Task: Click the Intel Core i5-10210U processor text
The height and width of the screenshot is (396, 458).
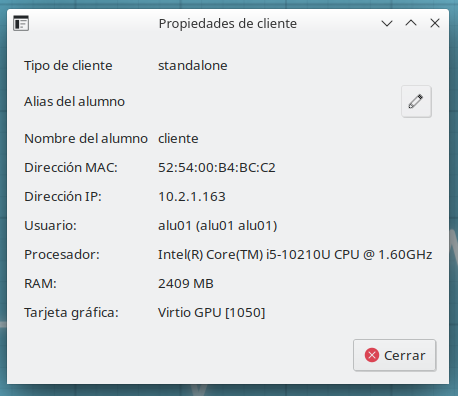Action: pyautogui.click(x=295, y=255)
